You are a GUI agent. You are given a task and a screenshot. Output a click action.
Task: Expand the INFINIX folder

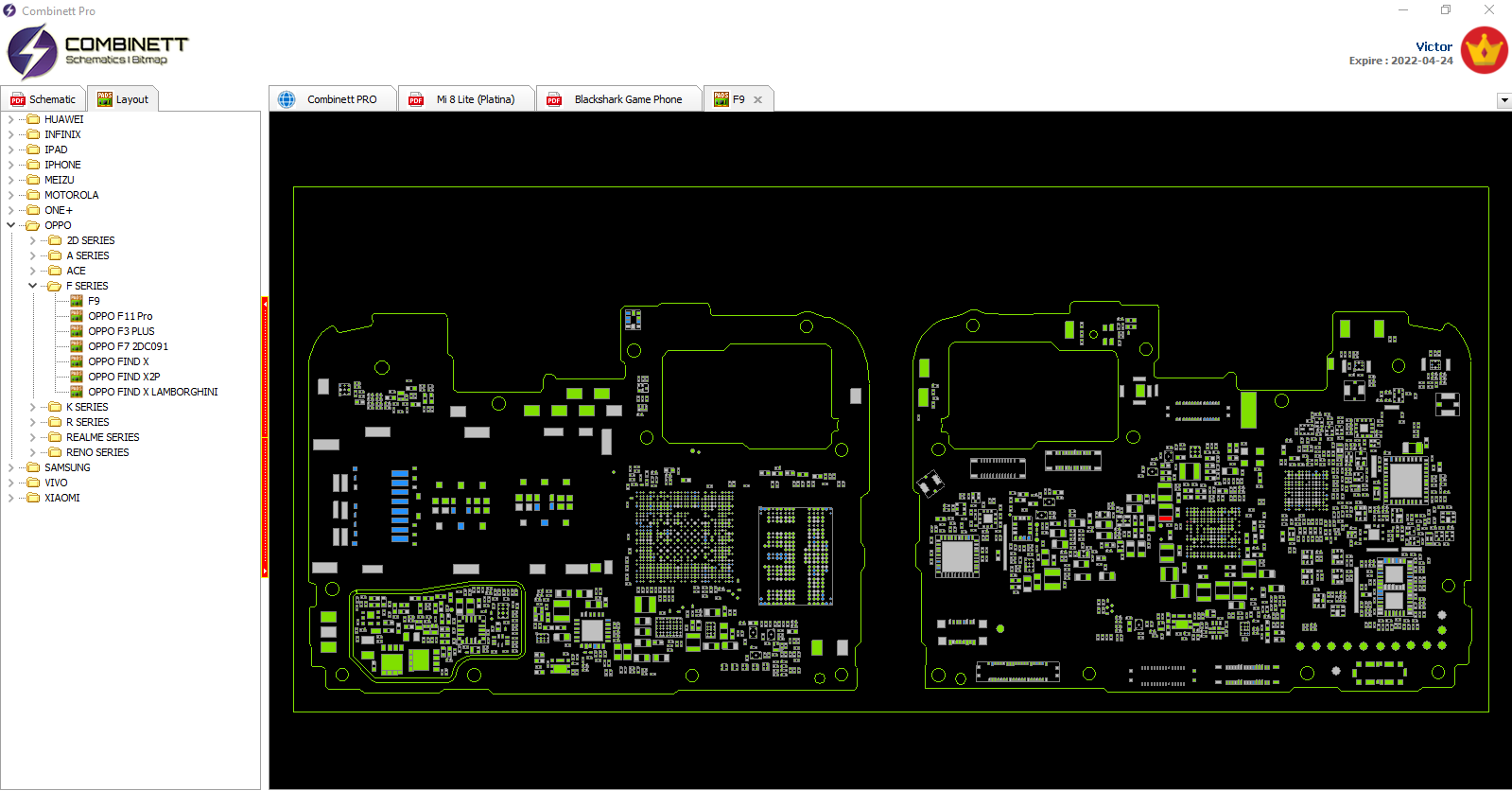(10, 134)
